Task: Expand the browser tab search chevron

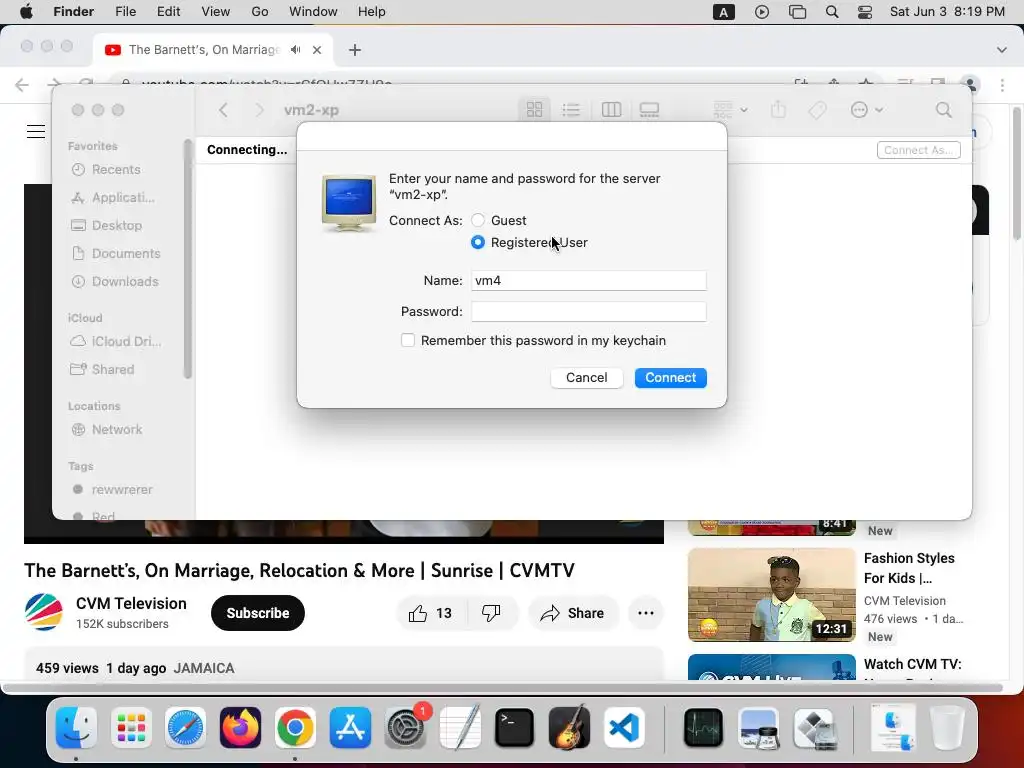Action: 1002,50
